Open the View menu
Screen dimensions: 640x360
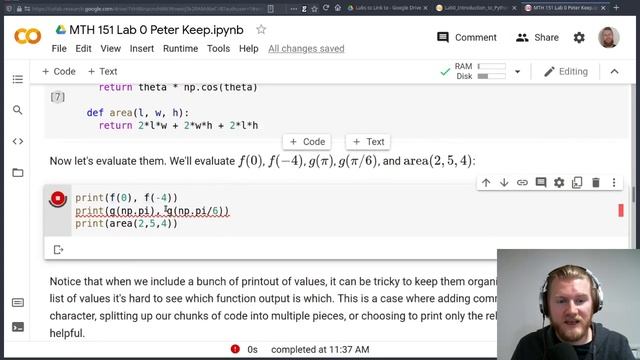point(111,49)
